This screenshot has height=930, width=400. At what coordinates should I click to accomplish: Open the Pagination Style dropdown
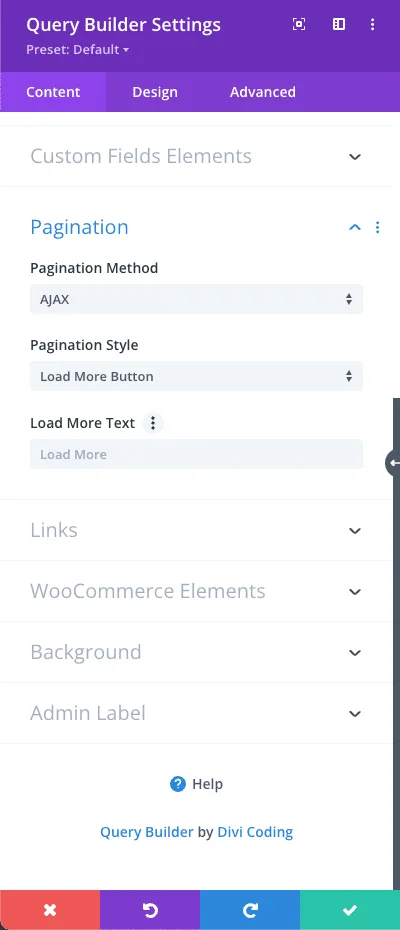point(196,376)
